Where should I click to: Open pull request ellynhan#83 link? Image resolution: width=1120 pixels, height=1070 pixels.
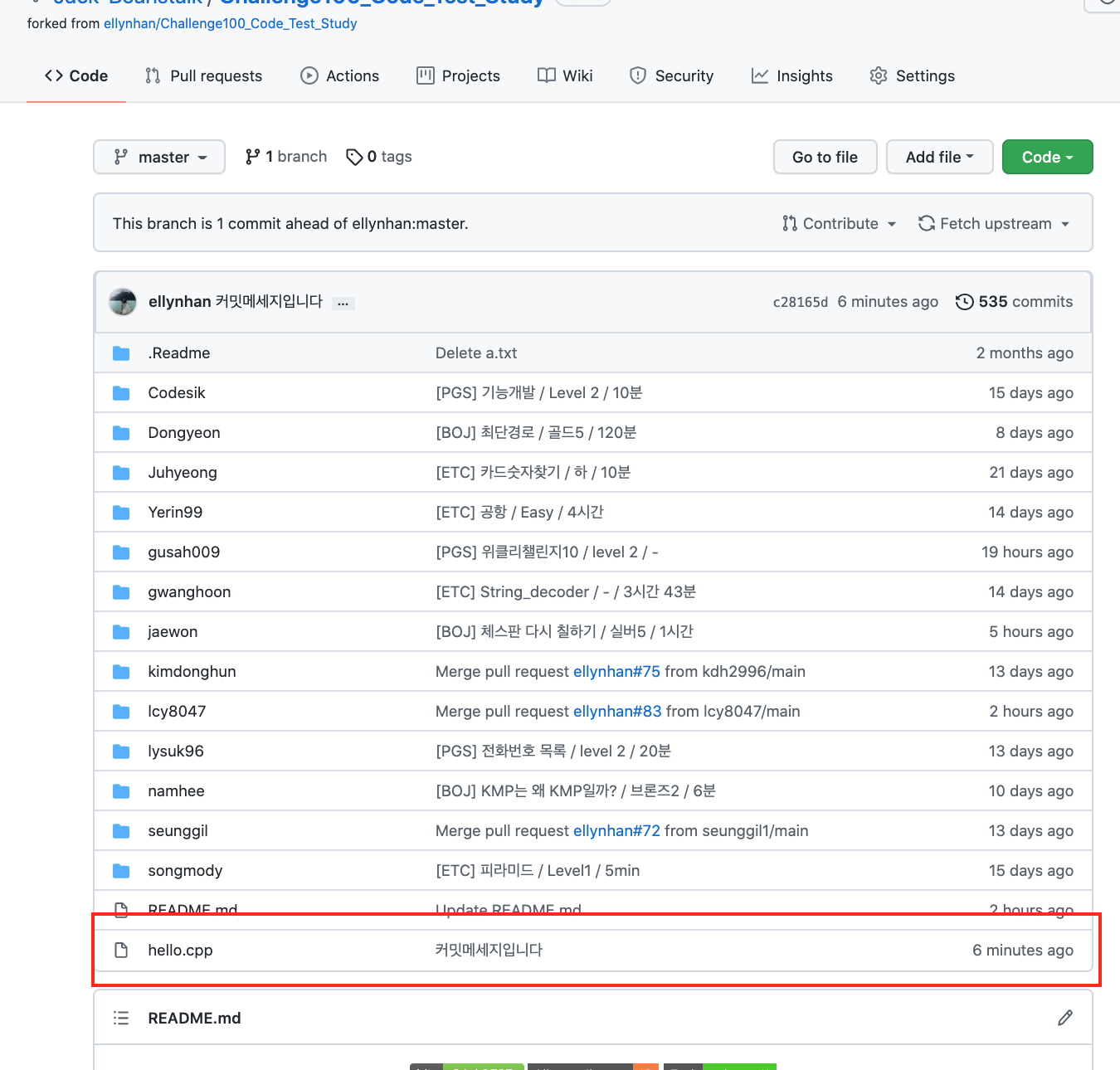click(x=617, y=711)
